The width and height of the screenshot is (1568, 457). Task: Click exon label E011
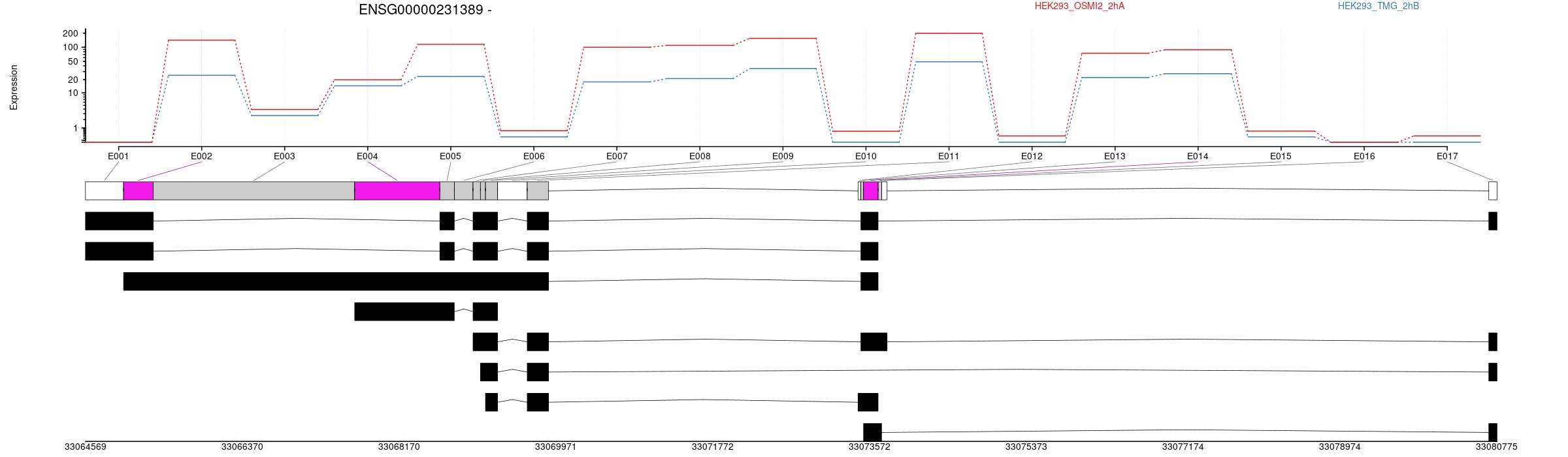tap(949, 156)
